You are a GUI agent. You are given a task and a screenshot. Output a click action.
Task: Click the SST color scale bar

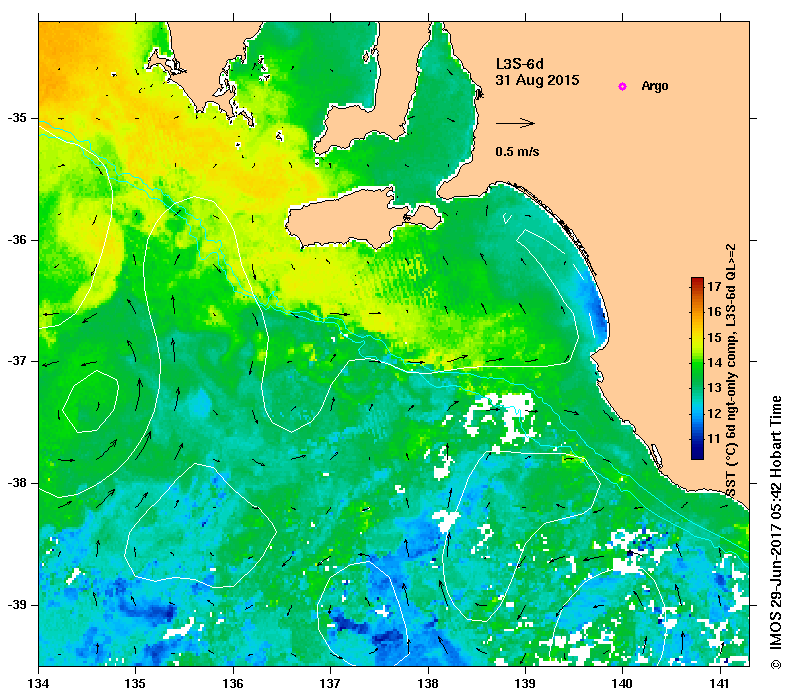coord(697,368)
